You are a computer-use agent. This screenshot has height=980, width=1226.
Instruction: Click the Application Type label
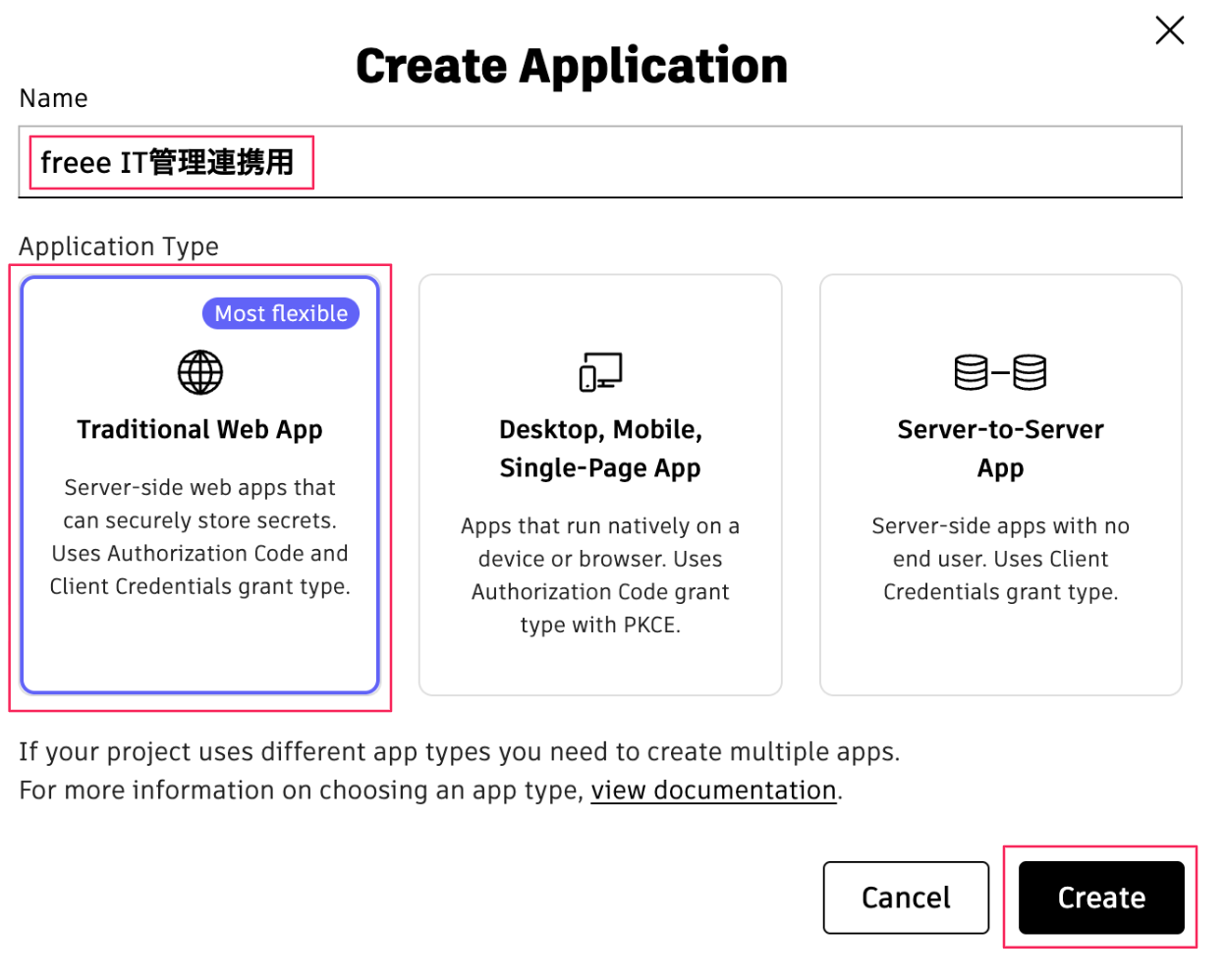pos(119,246)
